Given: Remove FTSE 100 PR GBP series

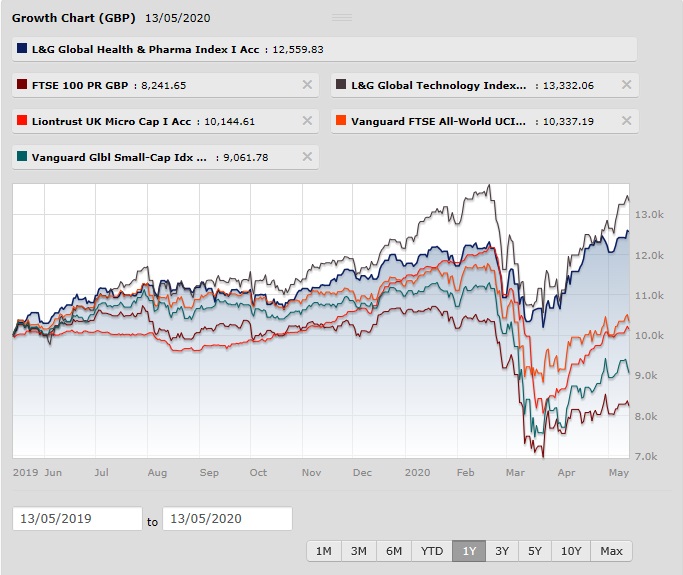Looking at the screenshot, I should [307, 85].
